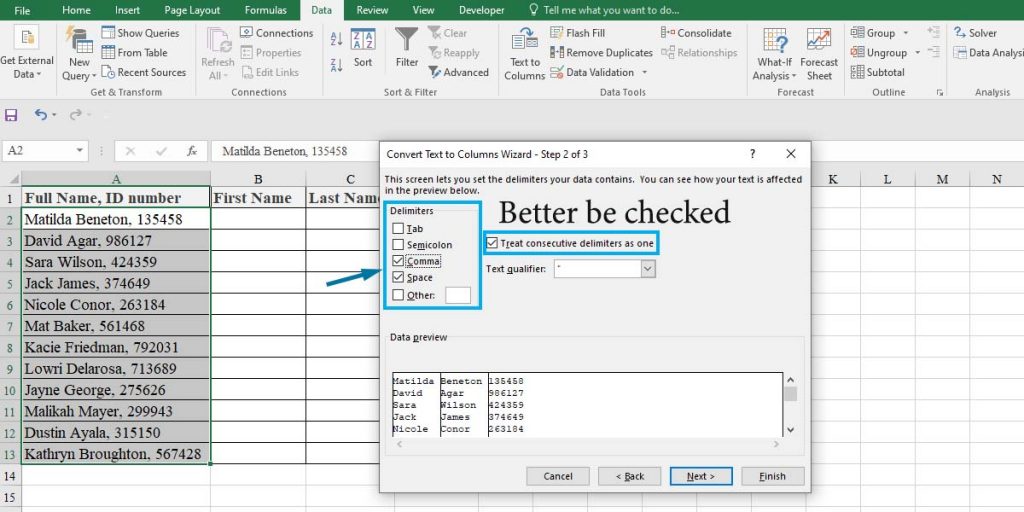Screen dimensions: 1024x512
Task: Open Recent Sources
Action: coord(144,72)
